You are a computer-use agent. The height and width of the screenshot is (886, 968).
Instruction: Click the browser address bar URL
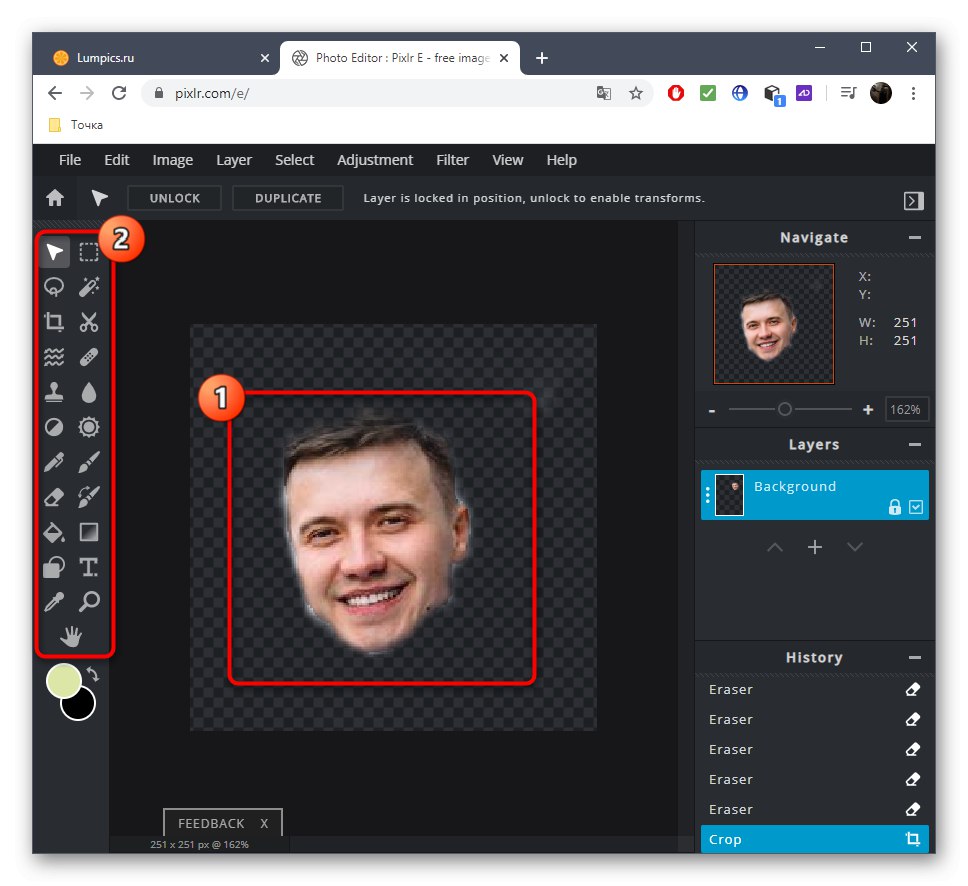pyautogui.click(x=212, y=93)
